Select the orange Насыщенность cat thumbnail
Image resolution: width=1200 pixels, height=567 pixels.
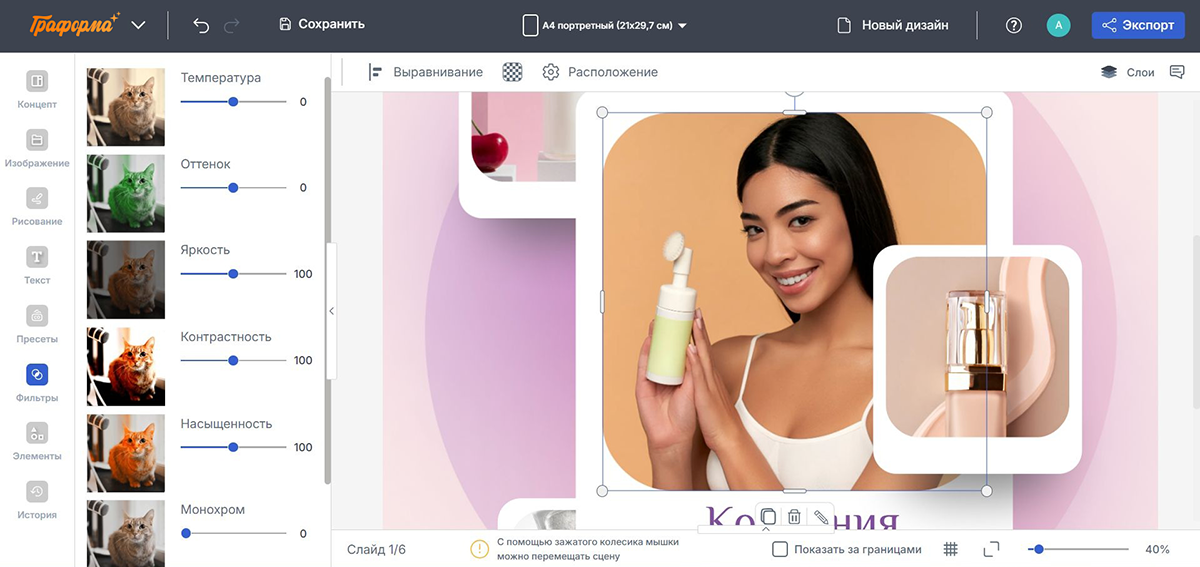click(x=126, y=453)
